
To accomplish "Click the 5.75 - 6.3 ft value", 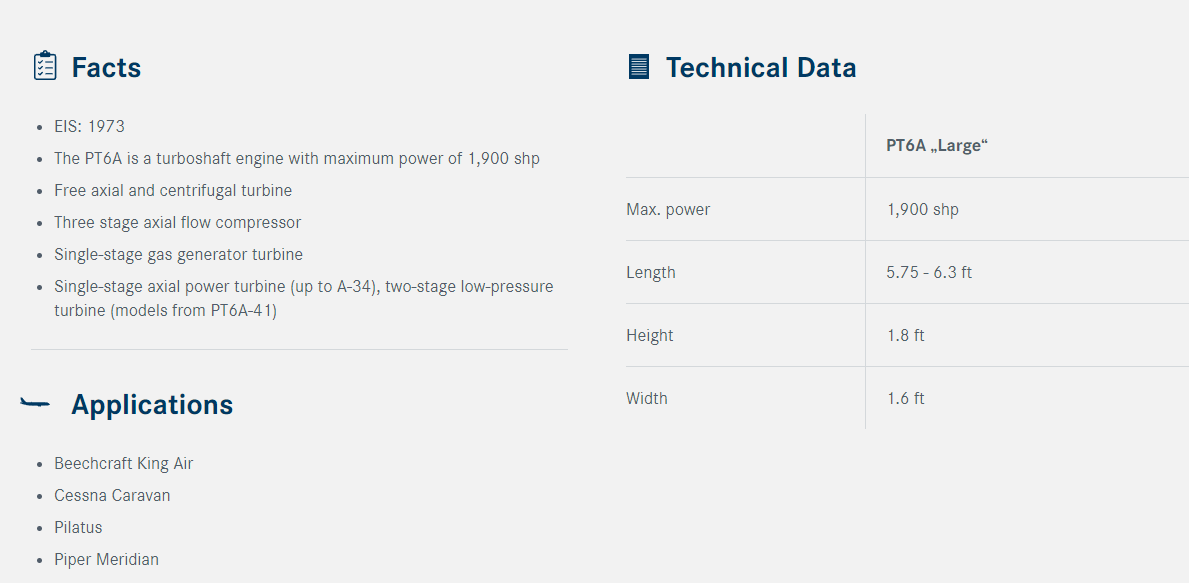I will coord(929,272).
